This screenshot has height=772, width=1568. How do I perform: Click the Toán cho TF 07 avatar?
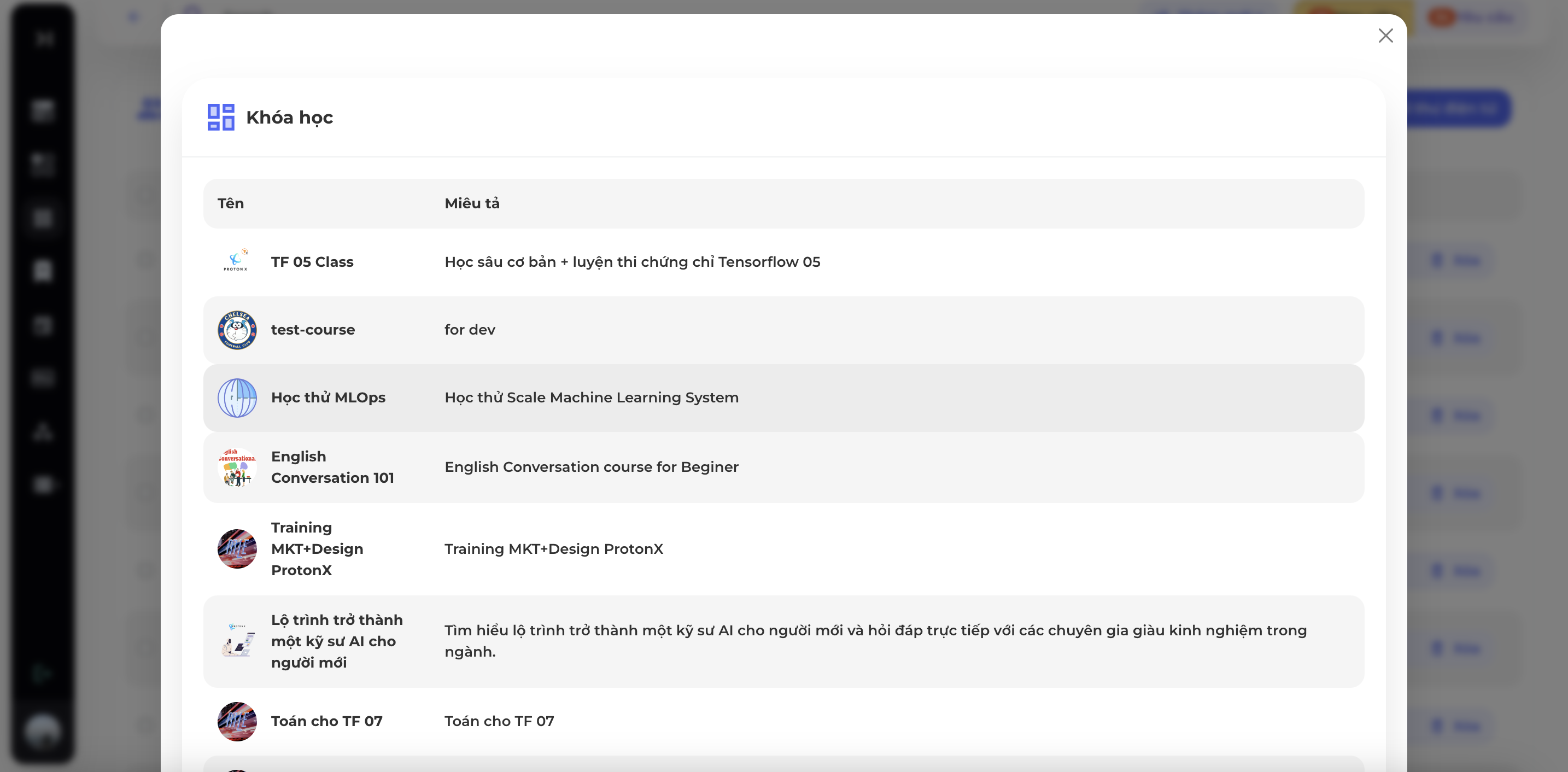tap(237, 721)
